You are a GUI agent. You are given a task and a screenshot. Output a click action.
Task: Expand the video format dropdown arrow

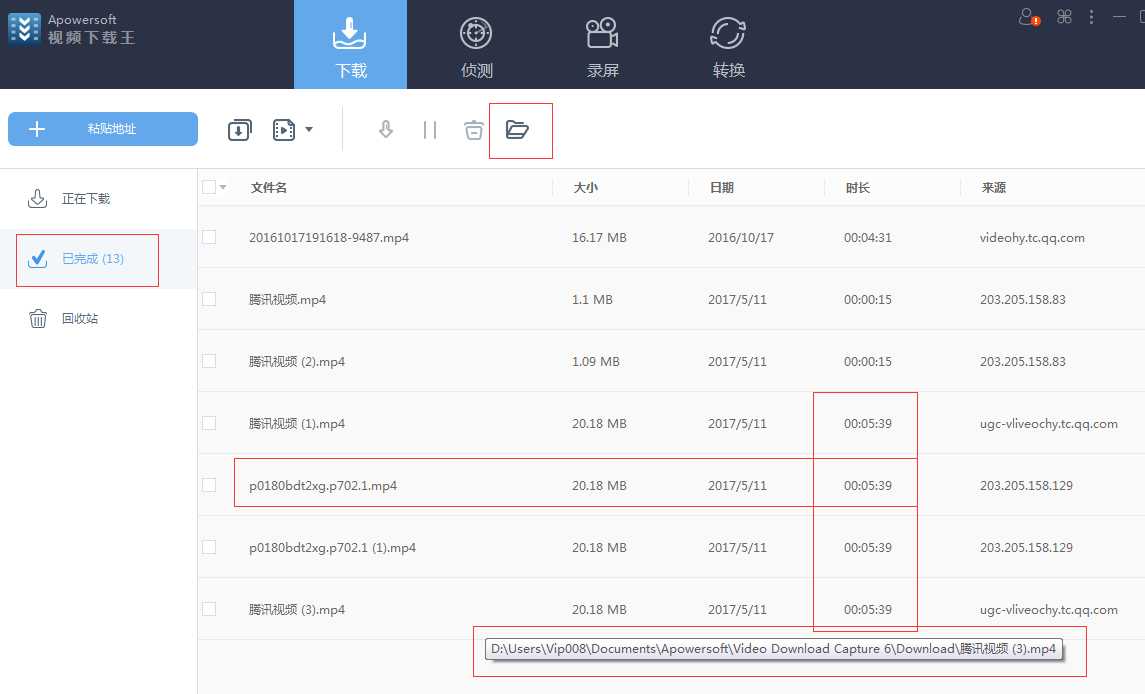coord(309,130)
